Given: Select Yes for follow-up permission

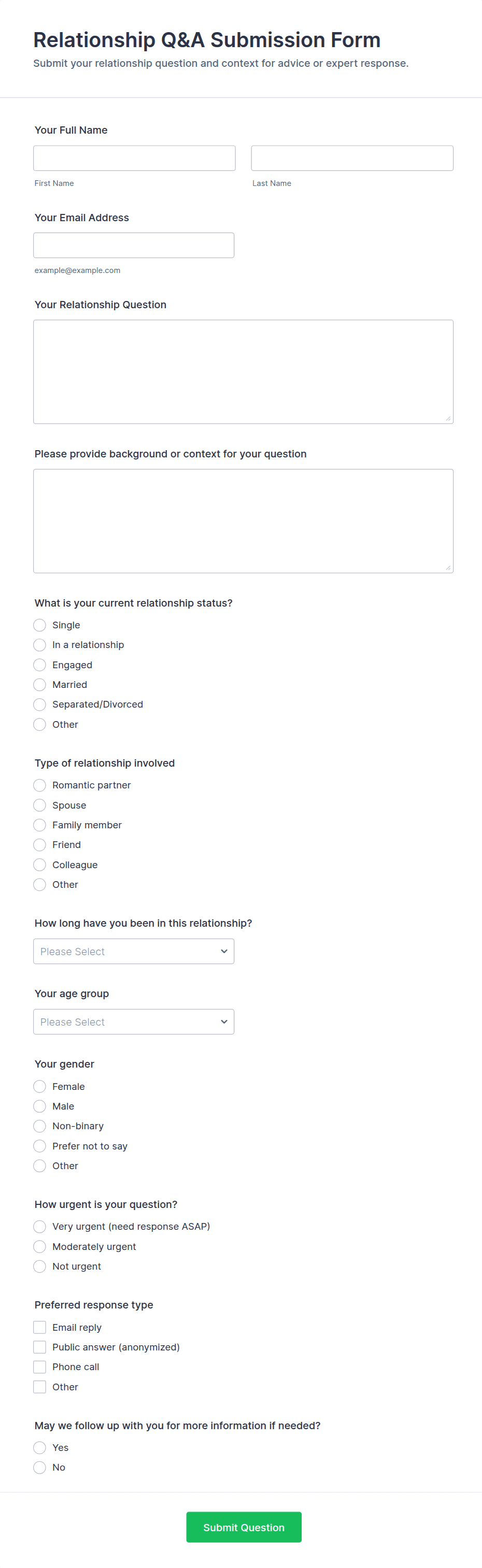Looking at the screenshot, I should tap(39, 1447).
